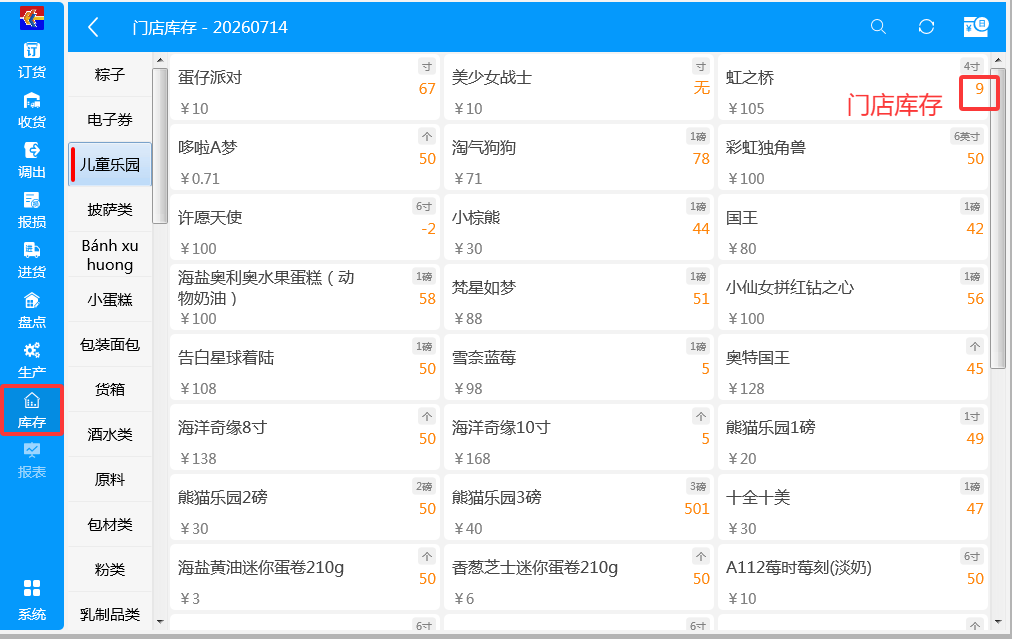Open the 淘气狗狗 product card

pyautogui.click(x=578, y=157)
